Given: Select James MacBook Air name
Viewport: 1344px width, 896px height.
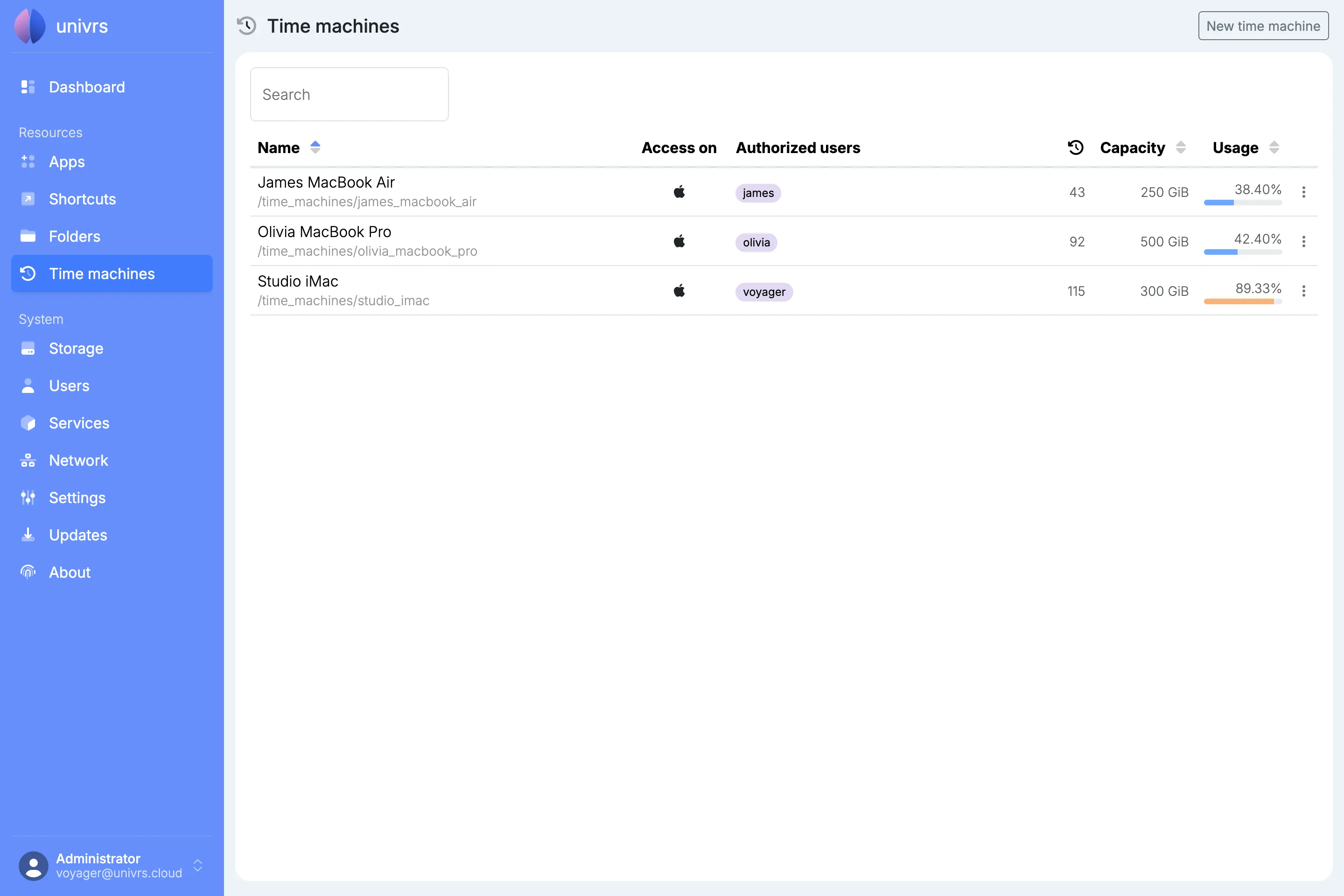Looking at the screenshot, I should pos(326,182).
